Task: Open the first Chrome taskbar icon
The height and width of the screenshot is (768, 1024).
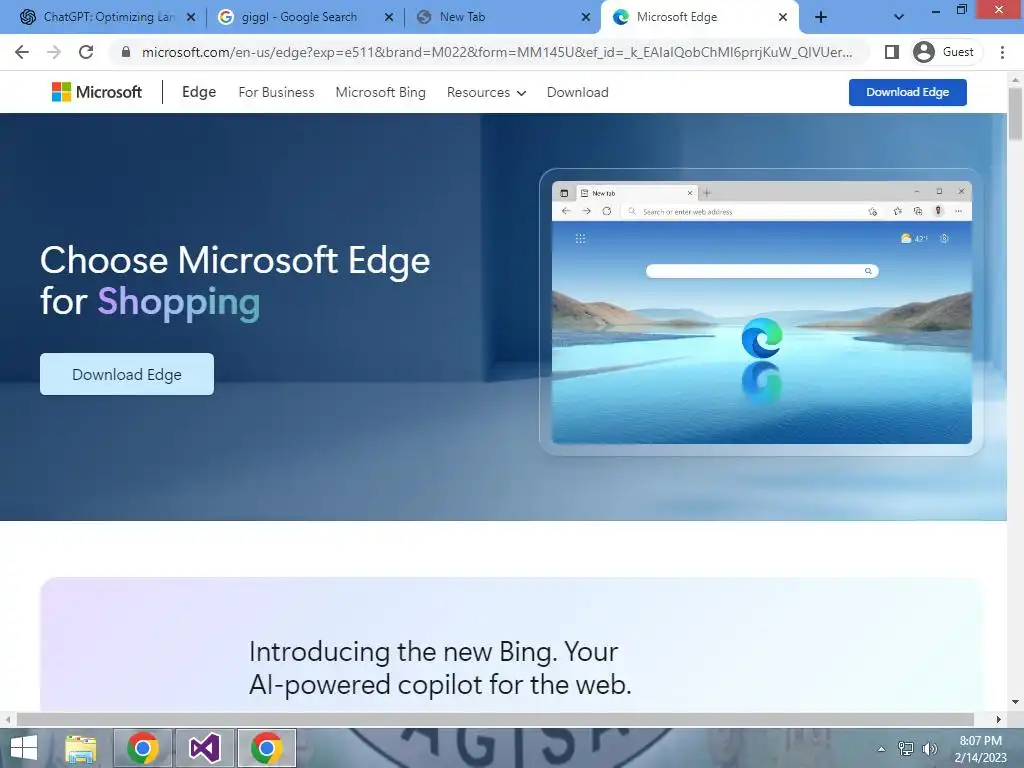Action: tap(143, 748)
